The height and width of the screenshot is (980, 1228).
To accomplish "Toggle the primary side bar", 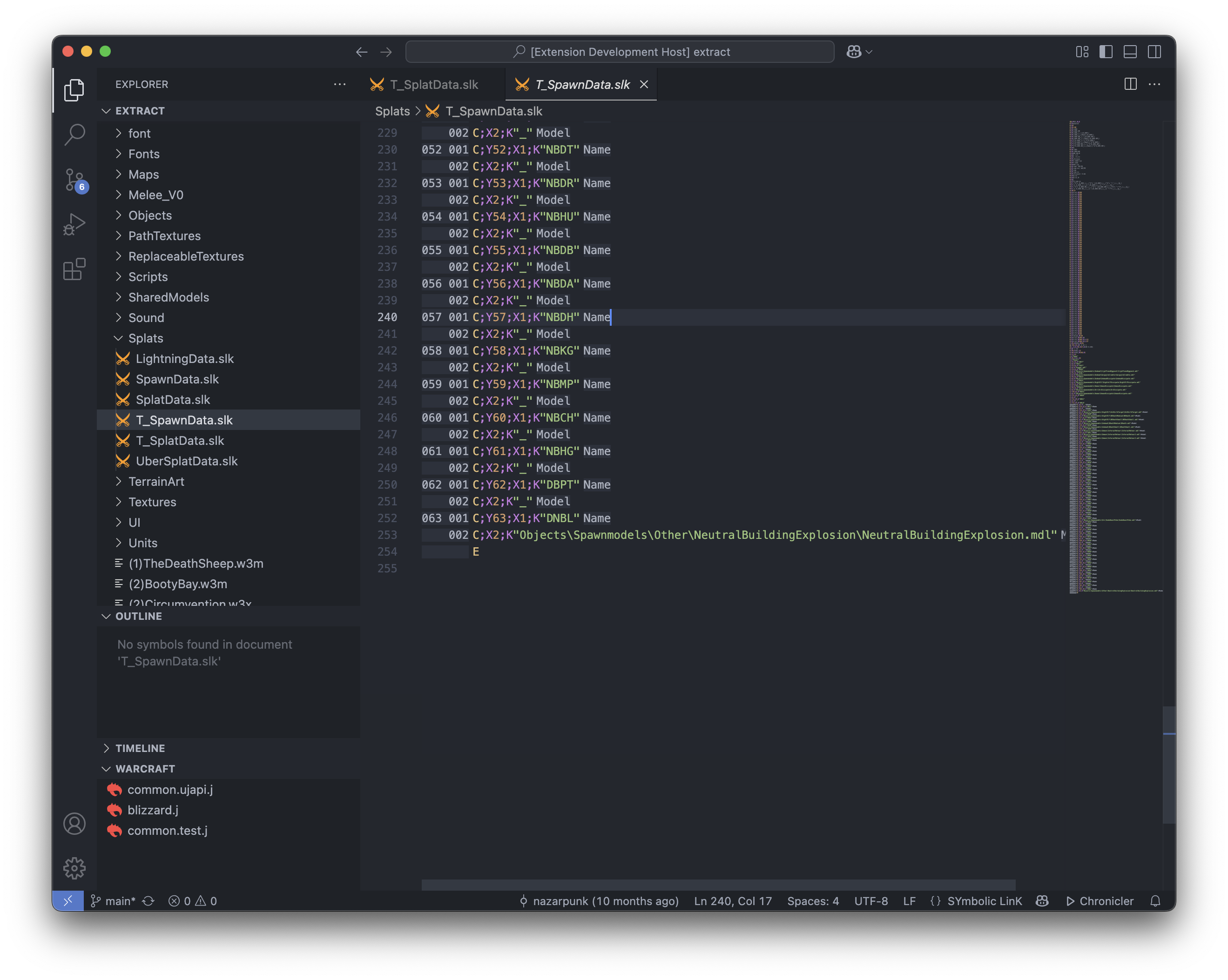I will pos(1106,52).
